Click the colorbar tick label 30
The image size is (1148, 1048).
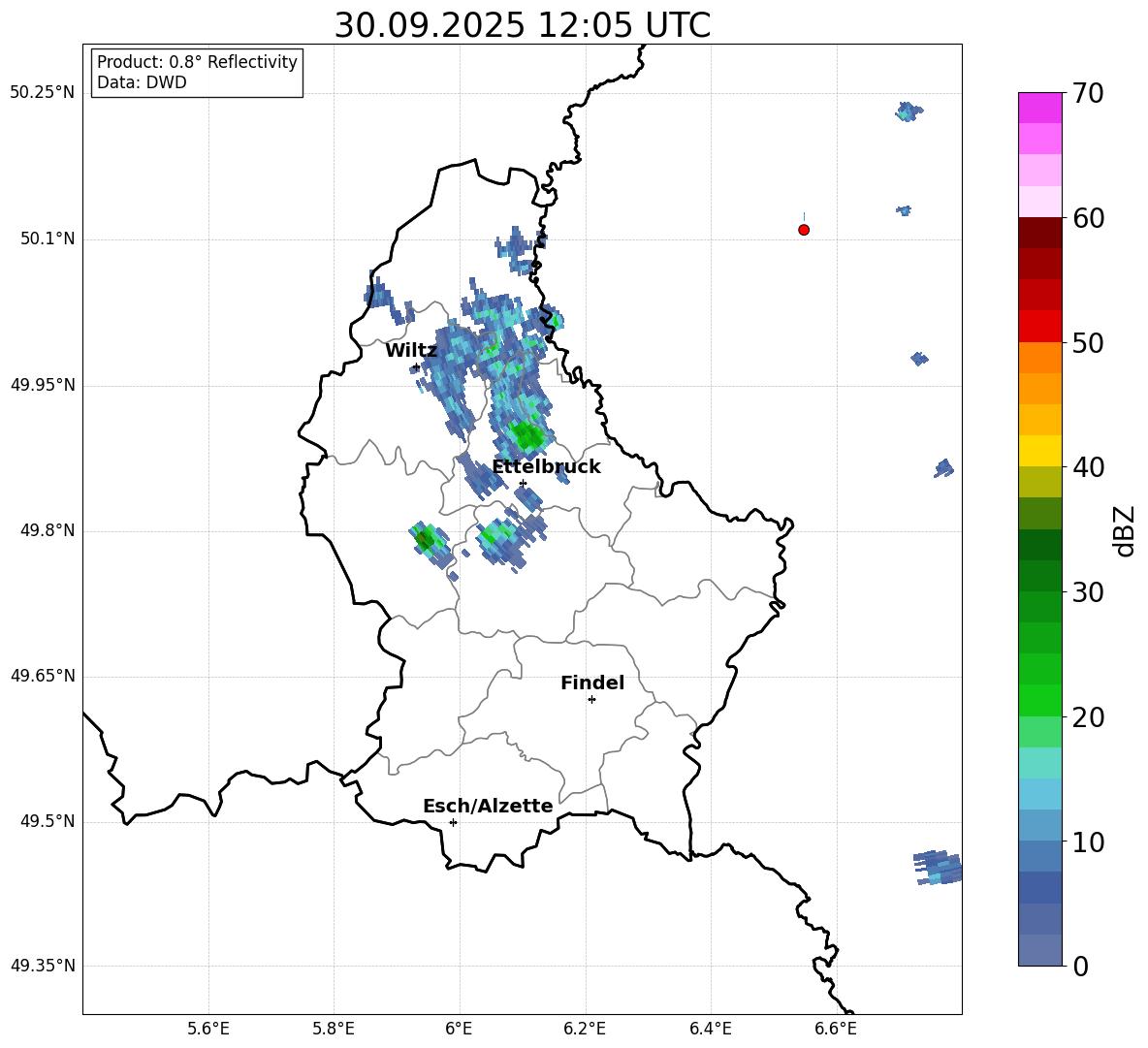1088,592
